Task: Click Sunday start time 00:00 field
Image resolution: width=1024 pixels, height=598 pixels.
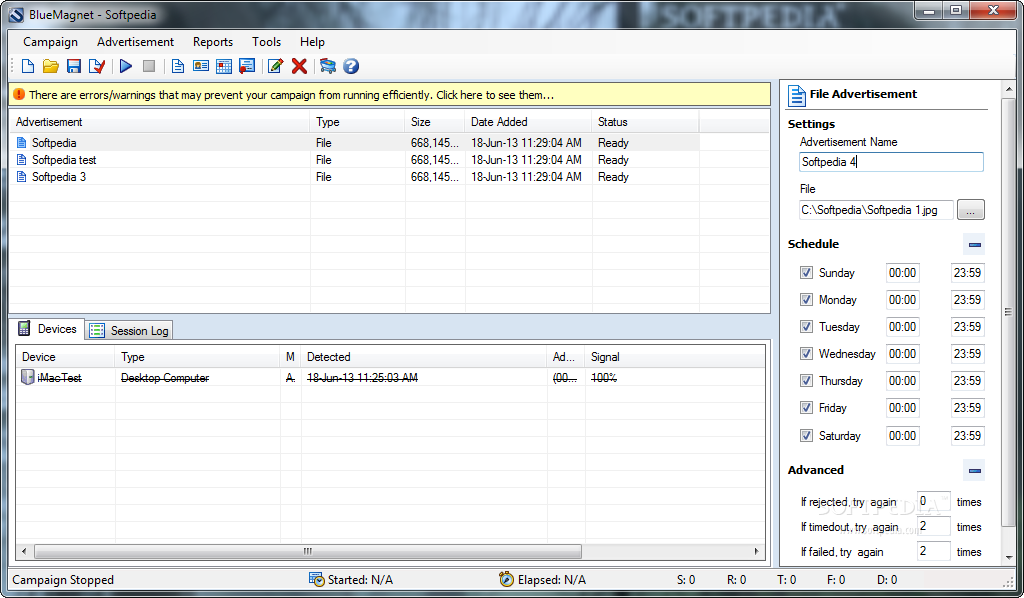Action: [x=903, y=273]
